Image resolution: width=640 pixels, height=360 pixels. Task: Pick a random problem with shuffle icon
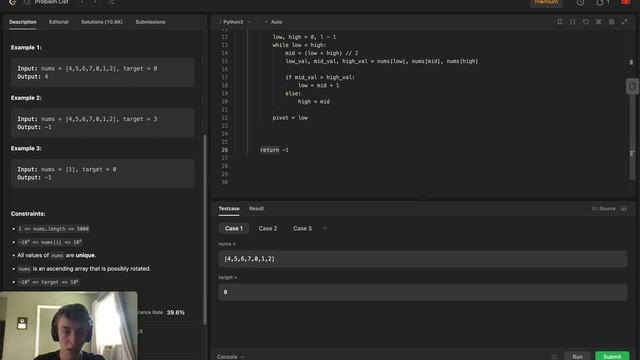coord(111,2)
